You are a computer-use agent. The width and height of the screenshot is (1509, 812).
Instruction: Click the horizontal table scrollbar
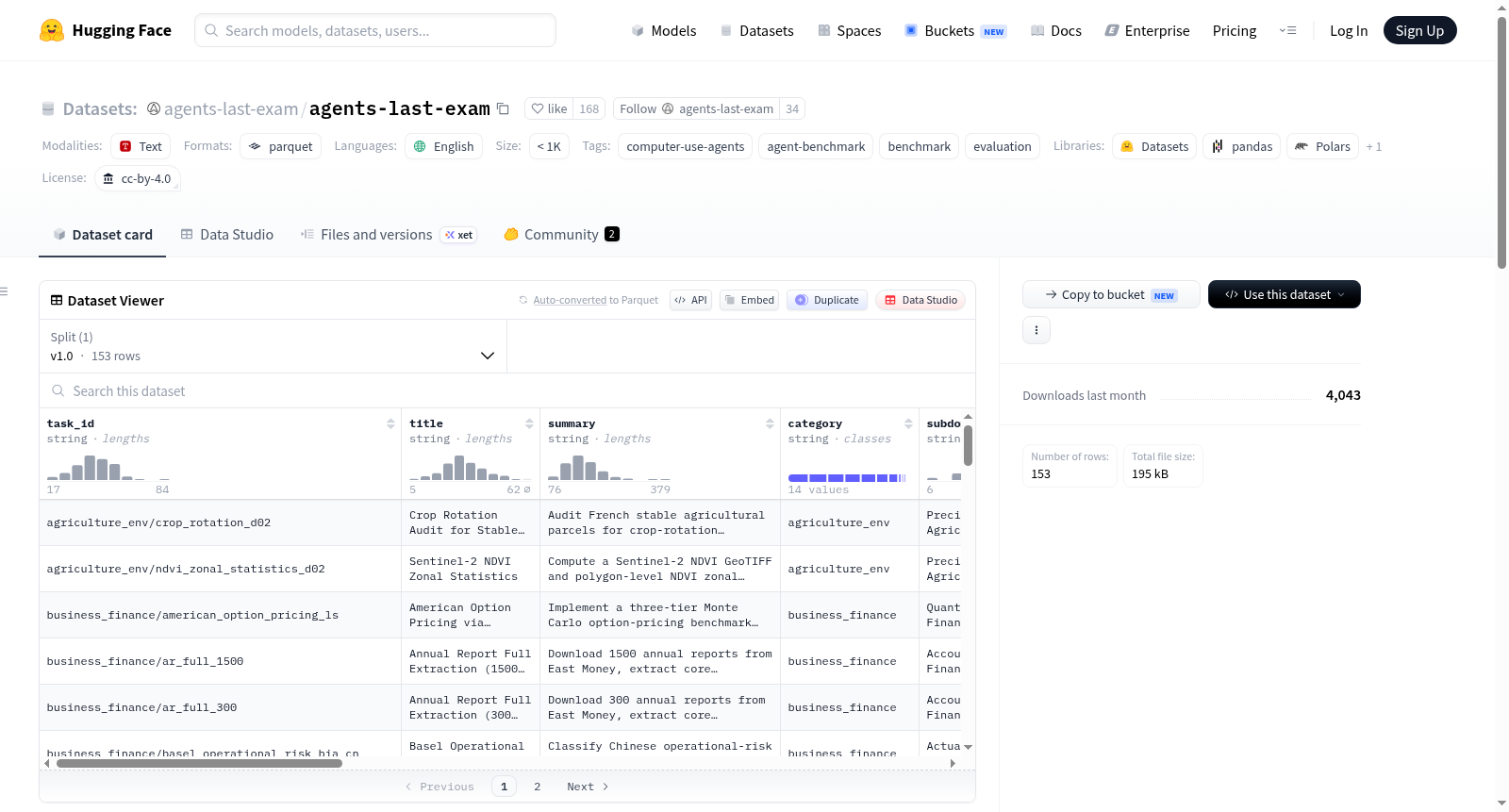tap(199, 763)
